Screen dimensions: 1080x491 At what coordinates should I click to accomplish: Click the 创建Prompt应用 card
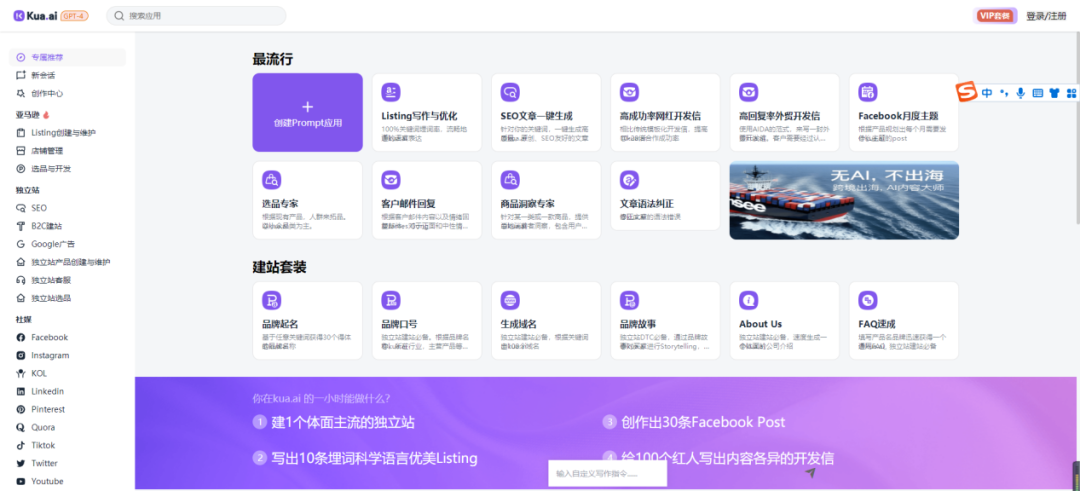click(307, 112)
